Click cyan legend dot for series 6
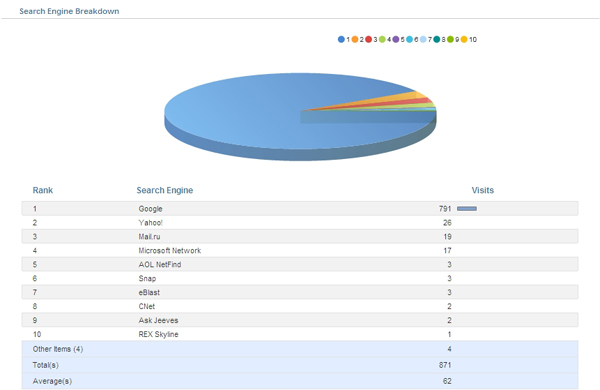Image resolution: width=600 pixels, height=390 pixels. click(409, 39)
